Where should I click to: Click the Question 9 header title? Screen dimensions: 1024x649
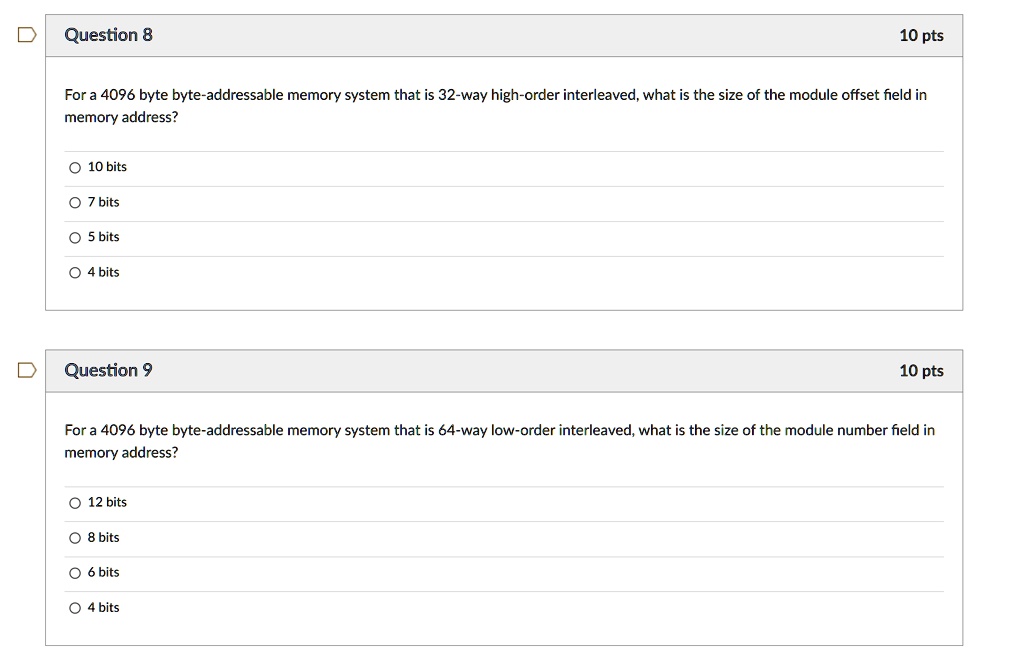108,370
